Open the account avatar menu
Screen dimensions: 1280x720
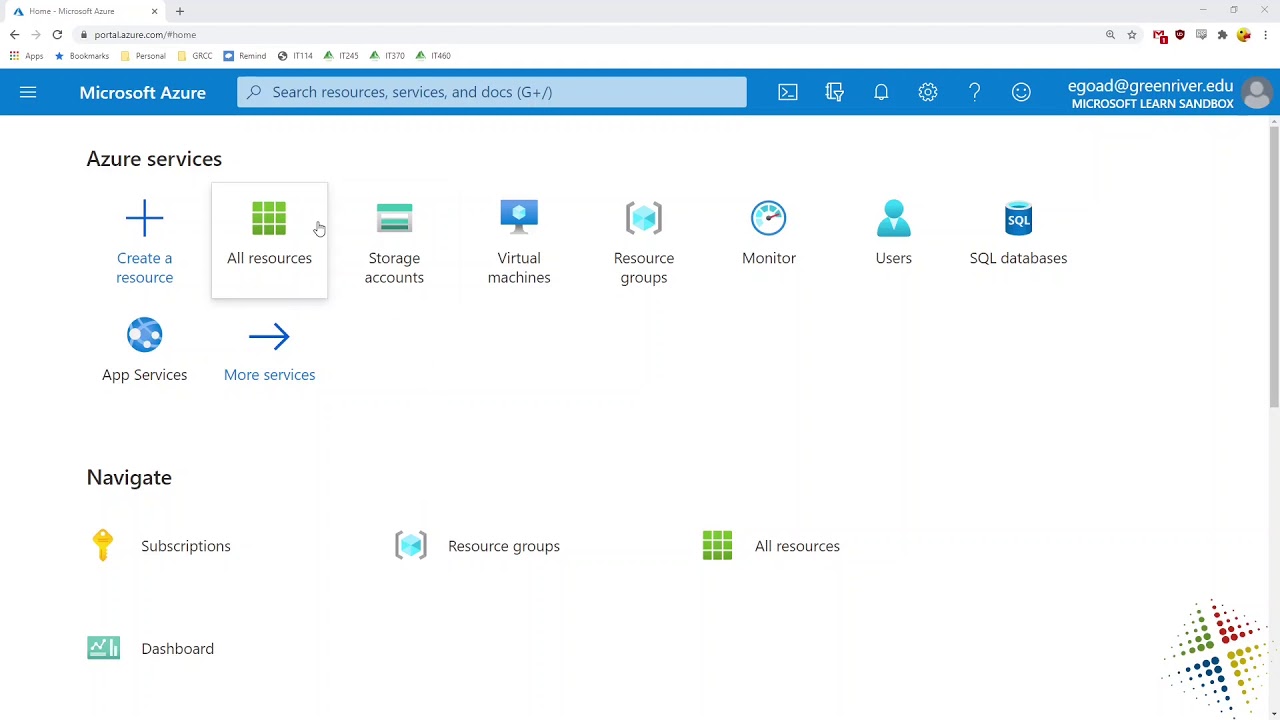[x=1257, y=94]
